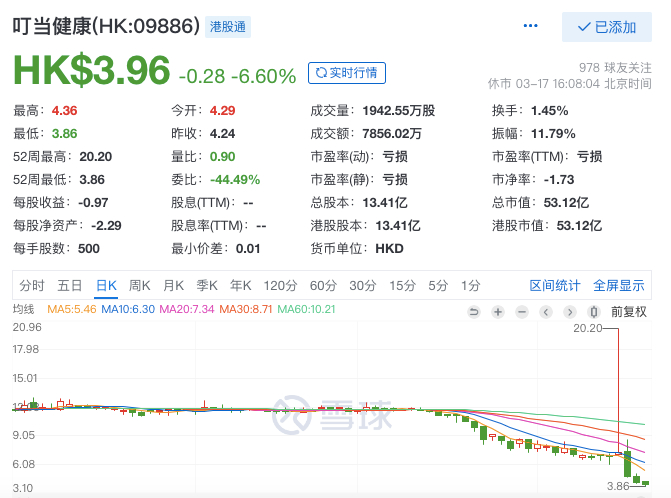Click the 已添加 added-to-watchlist button

click(x=606, y=27)
